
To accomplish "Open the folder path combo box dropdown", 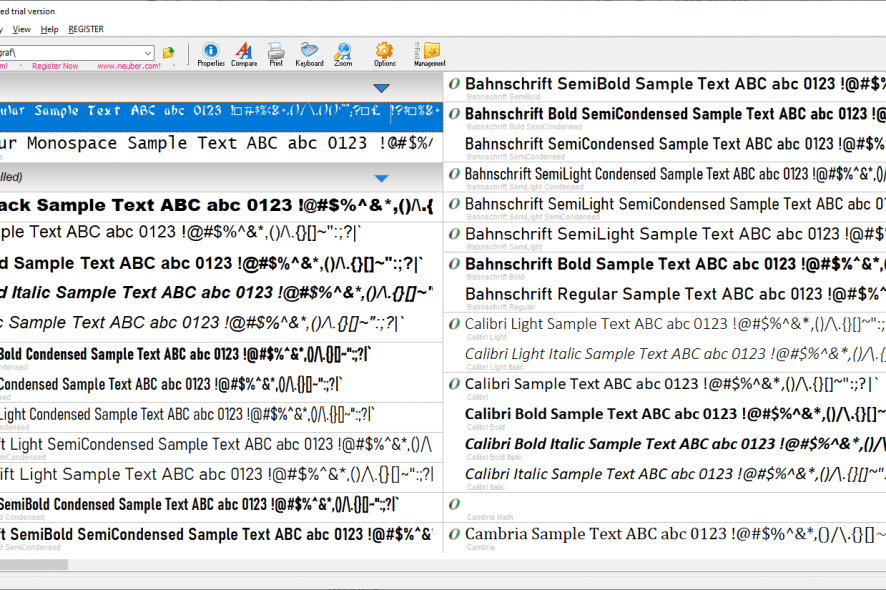I will 147,53.
